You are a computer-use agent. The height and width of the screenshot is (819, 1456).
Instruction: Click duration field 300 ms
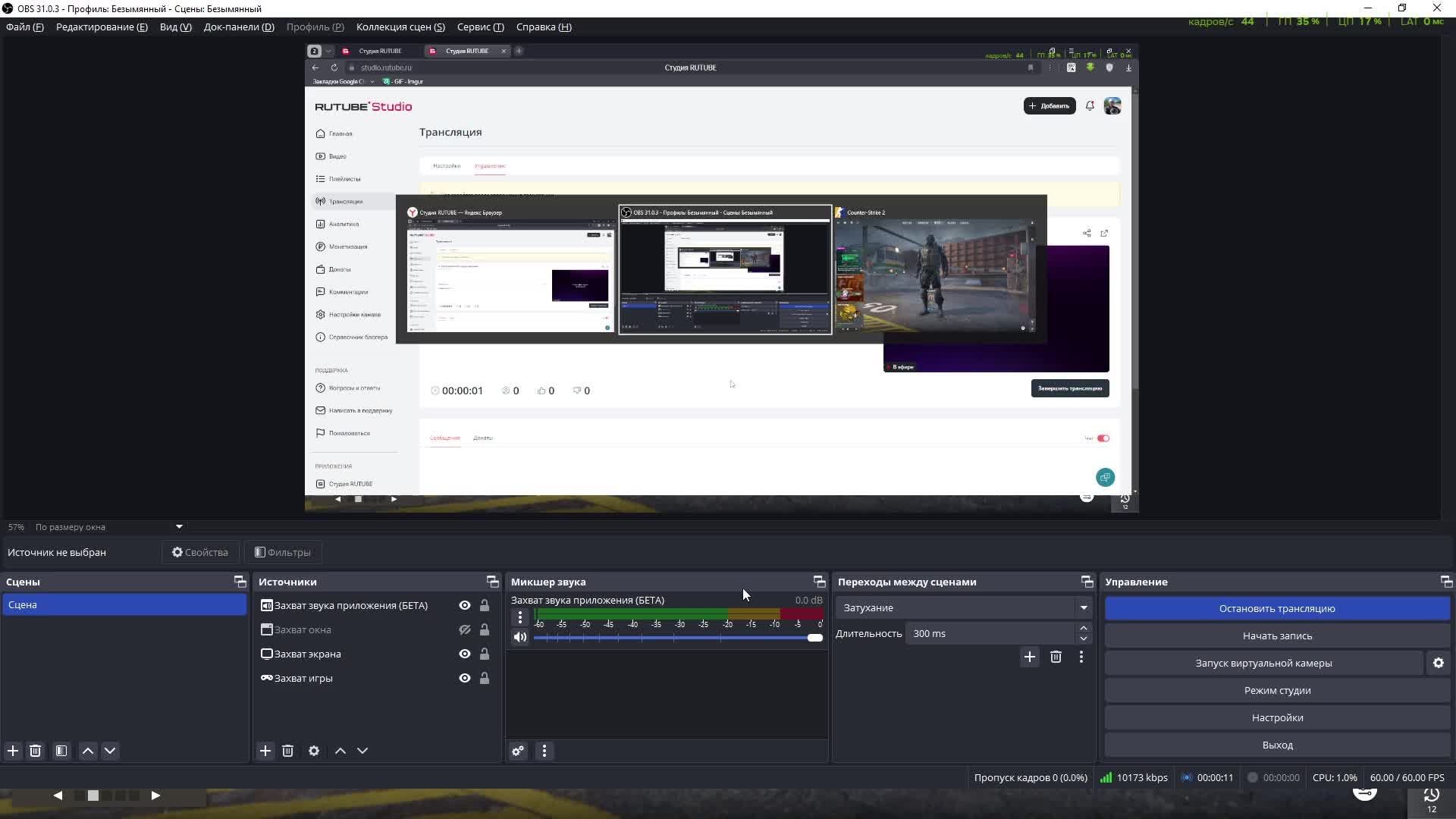coord(990,633)
